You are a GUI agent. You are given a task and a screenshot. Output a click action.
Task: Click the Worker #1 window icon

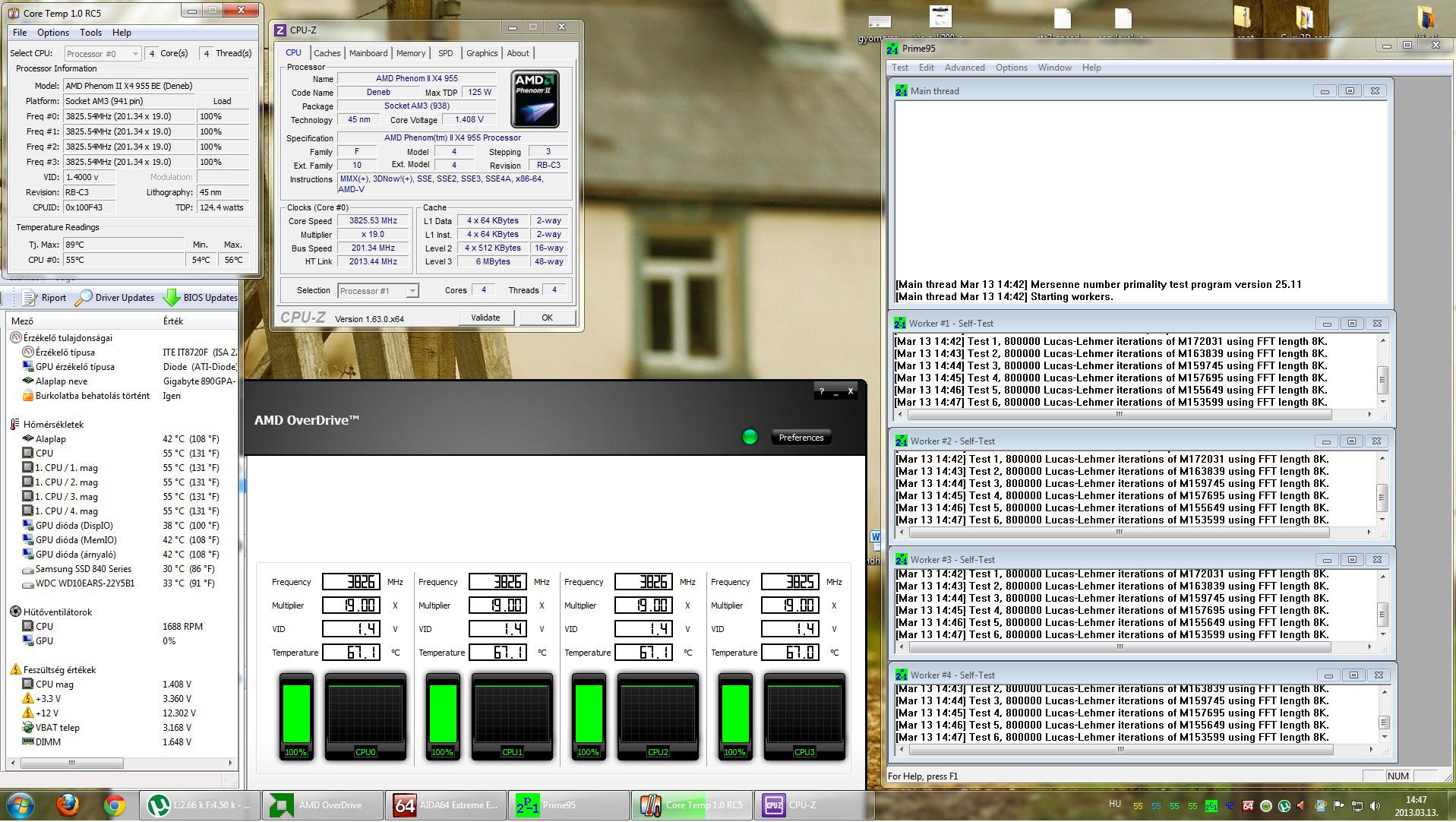(x=901, y=323)
